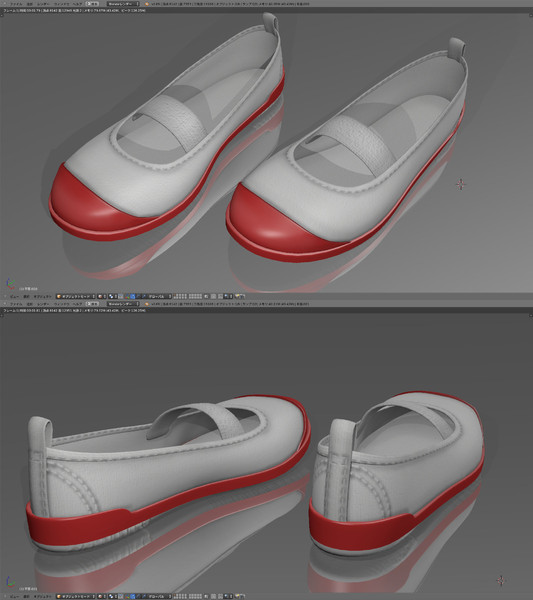This screenshot has width=533, height=600.
Task: Open screen layout selector in topmost menu bar
Action: 92,4
